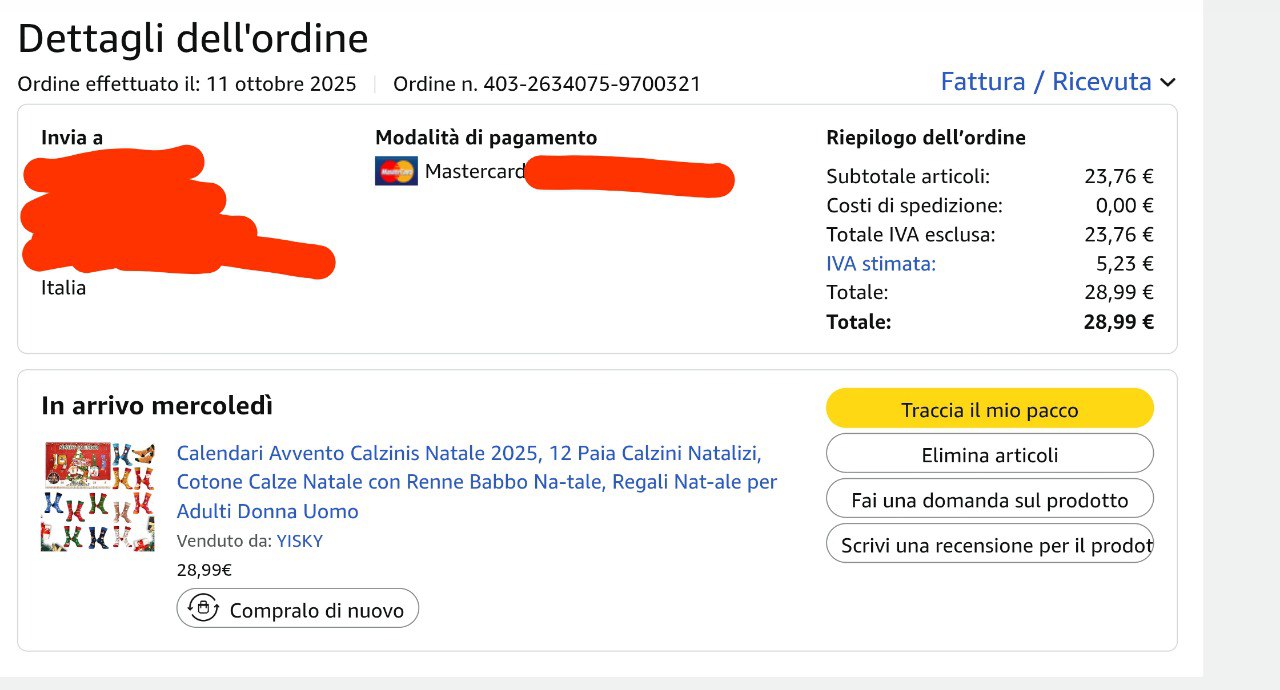Open the Christmas socks product thumbnail
The image size is (1280, 690).
click(98, 496)
